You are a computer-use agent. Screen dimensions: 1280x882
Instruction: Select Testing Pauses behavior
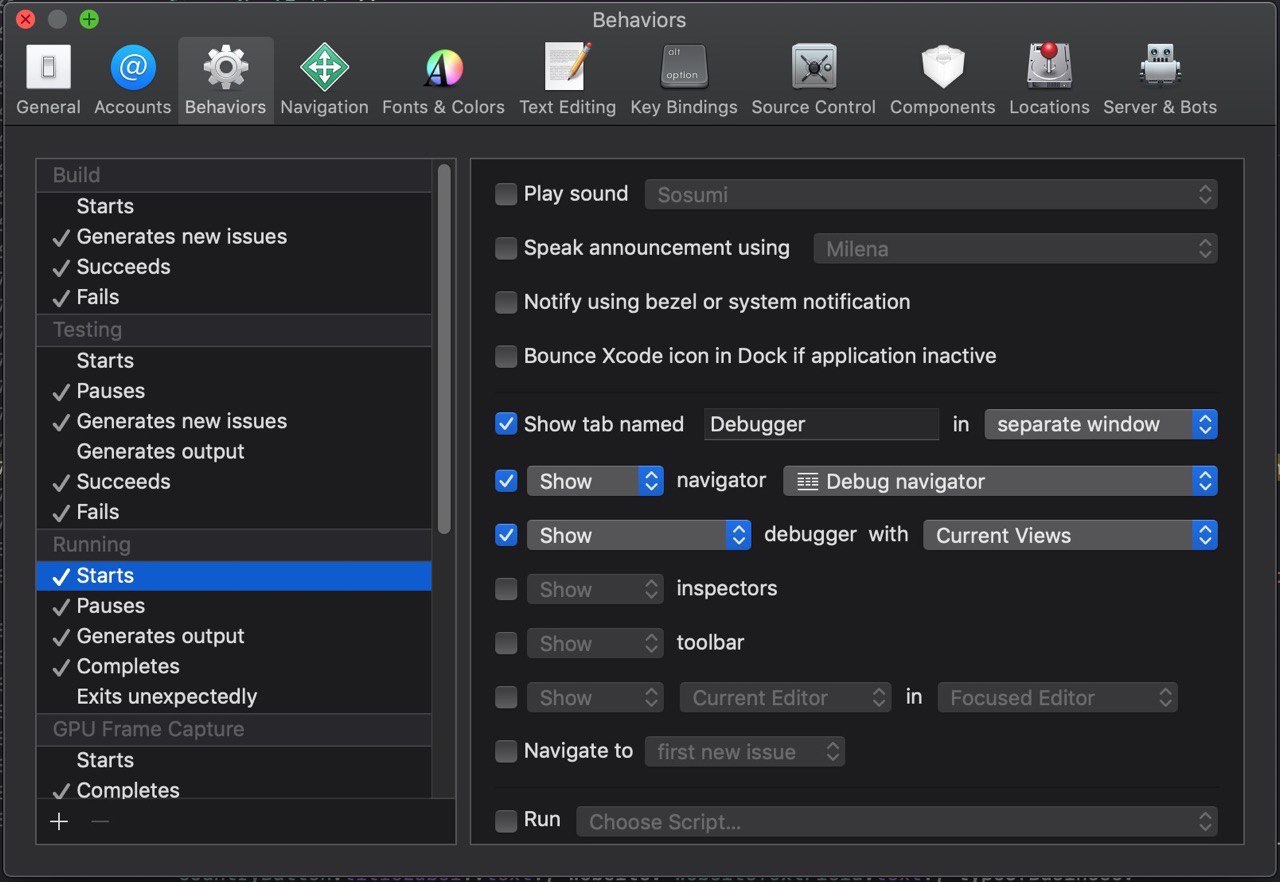click(234, 391)
